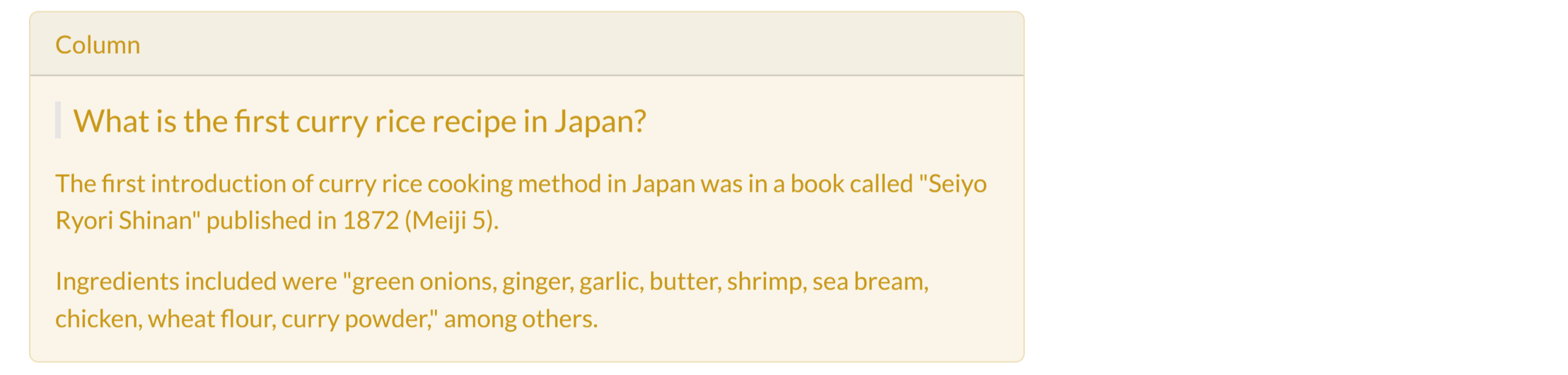
Task: Click the gray bar beside the heading
Action: (x=58, y=120)
